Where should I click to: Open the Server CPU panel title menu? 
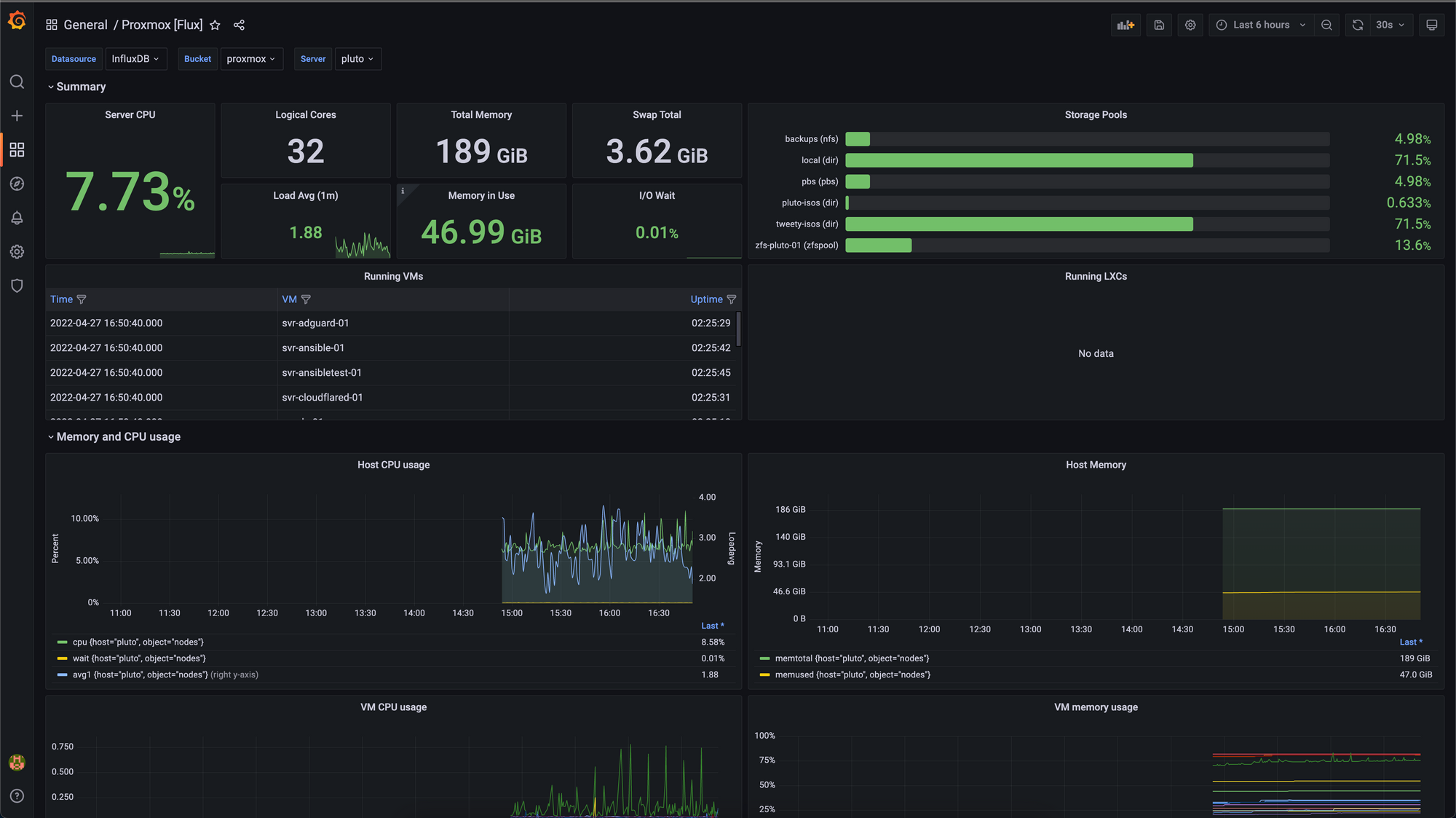[x=130, y=115]
